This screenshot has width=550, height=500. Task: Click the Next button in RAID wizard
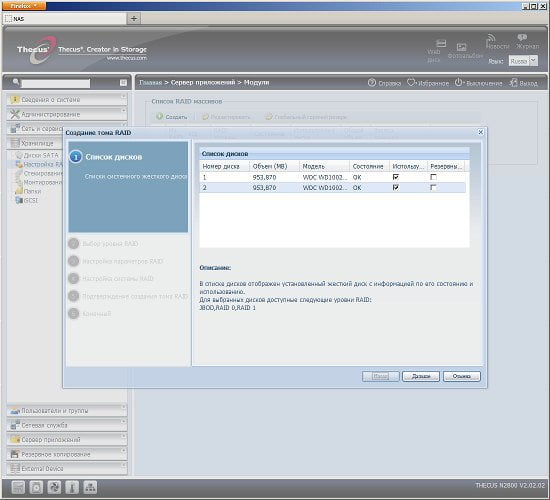tap(421, 376)
